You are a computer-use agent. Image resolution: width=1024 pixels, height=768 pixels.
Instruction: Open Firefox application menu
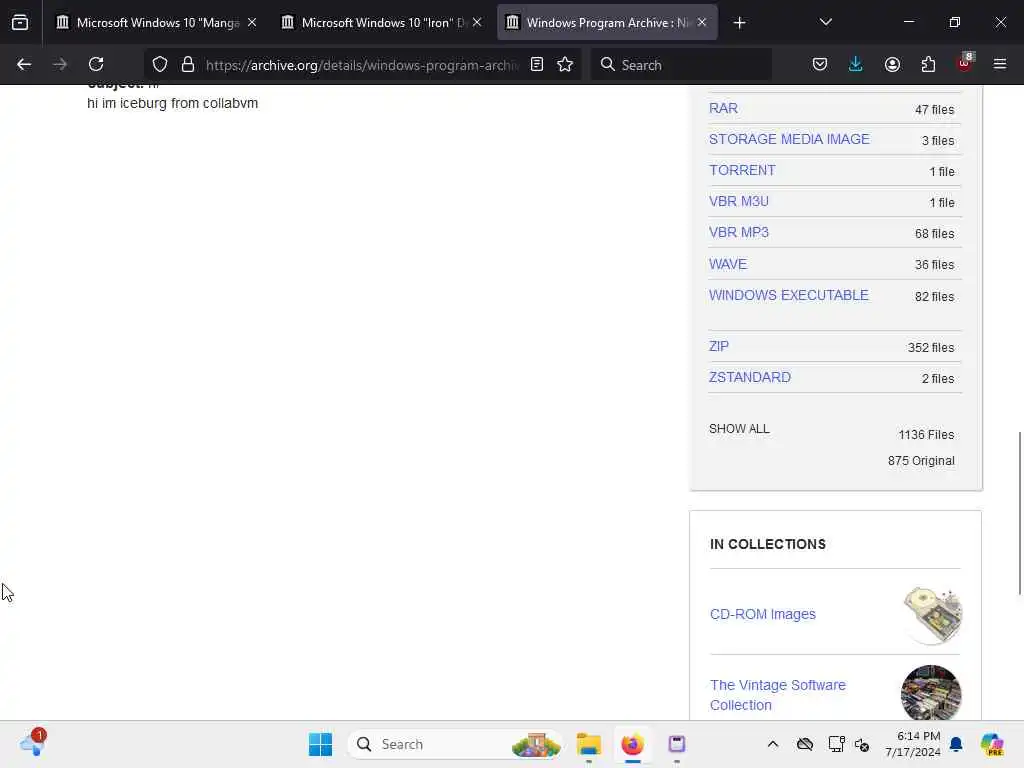click(1000, 64)
